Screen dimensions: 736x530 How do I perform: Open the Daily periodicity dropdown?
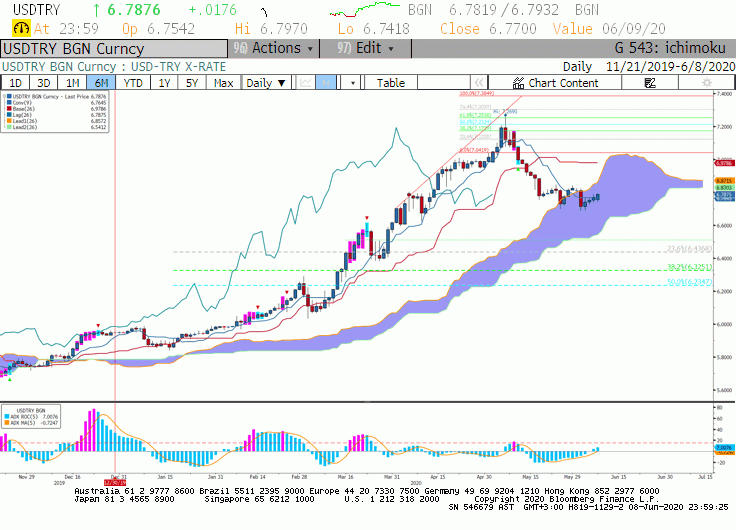click(x=266, y=83)
